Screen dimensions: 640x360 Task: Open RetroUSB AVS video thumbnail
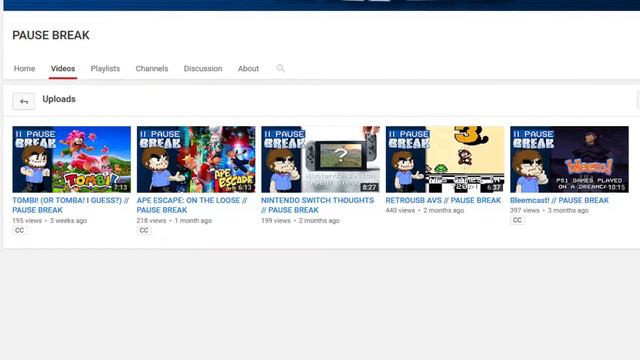coord(445,159)
